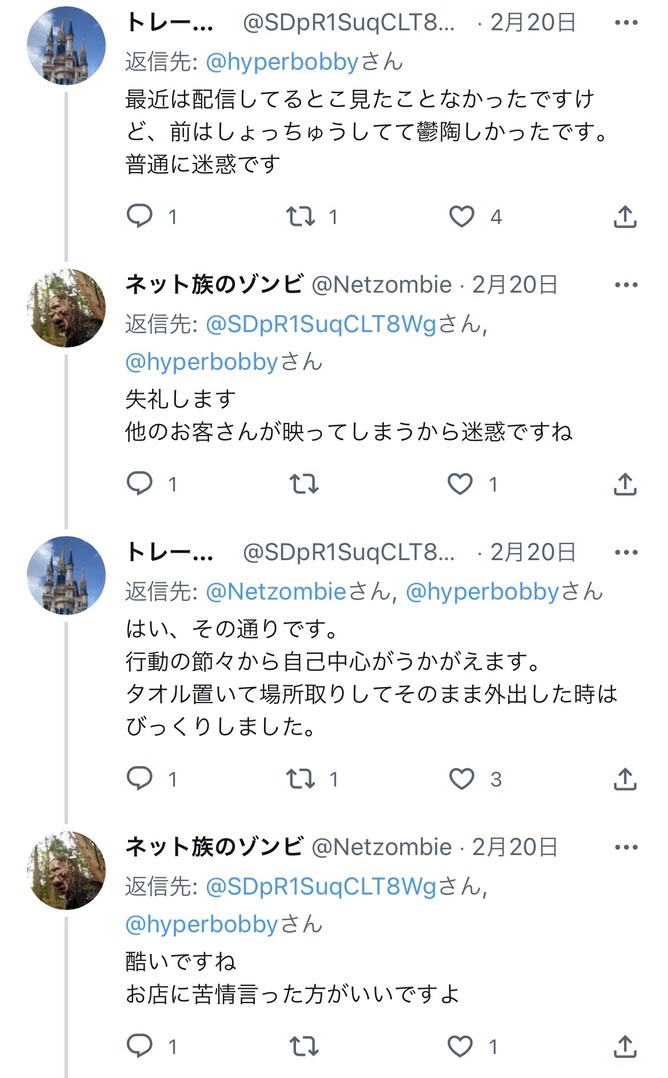Open @SDpR1SuqCLT8Wg mention in last tweet
This screenshot has height=1078, width=668.
[x=321, y=886]
